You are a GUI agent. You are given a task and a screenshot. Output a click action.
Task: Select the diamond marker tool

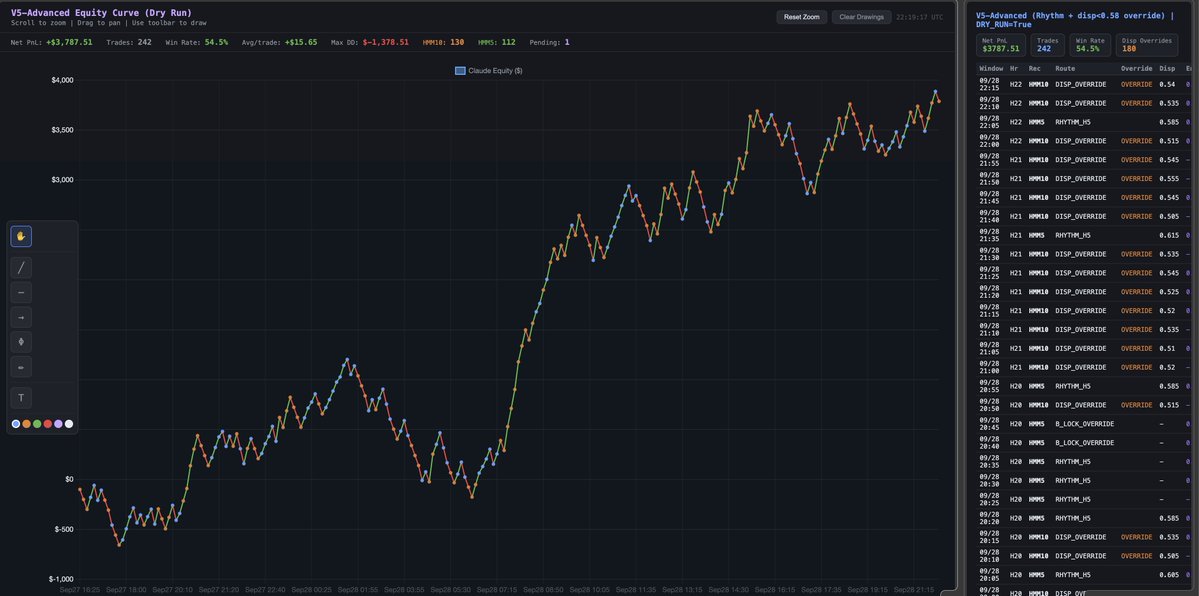point(21,342)
